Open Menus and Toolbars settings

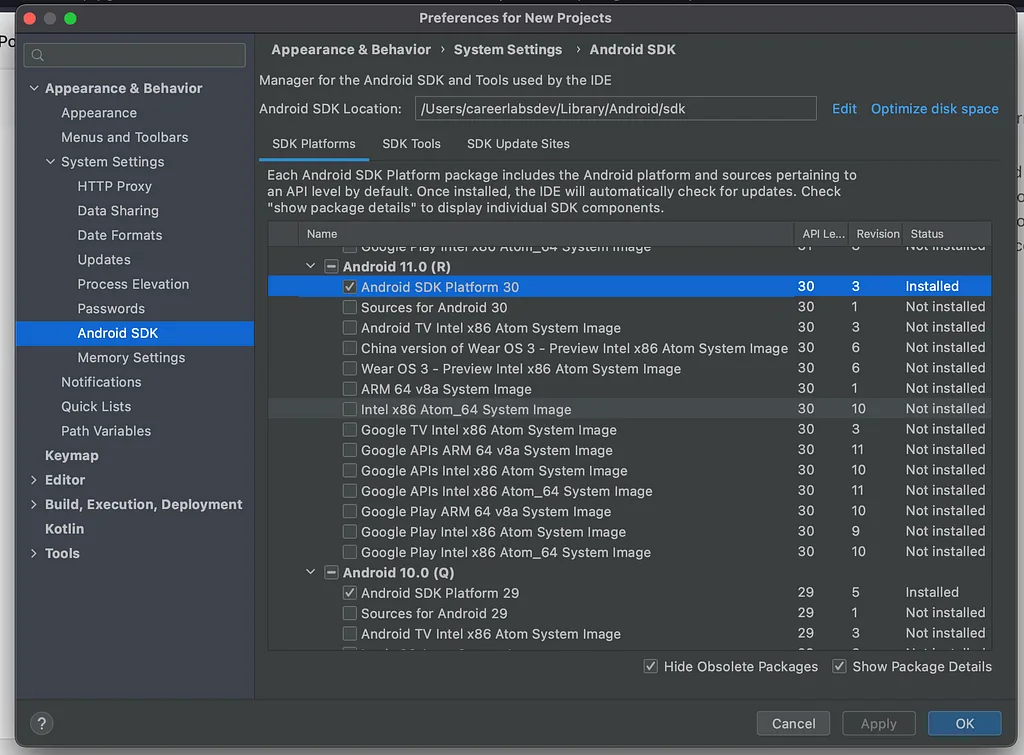tap(125, 137)
